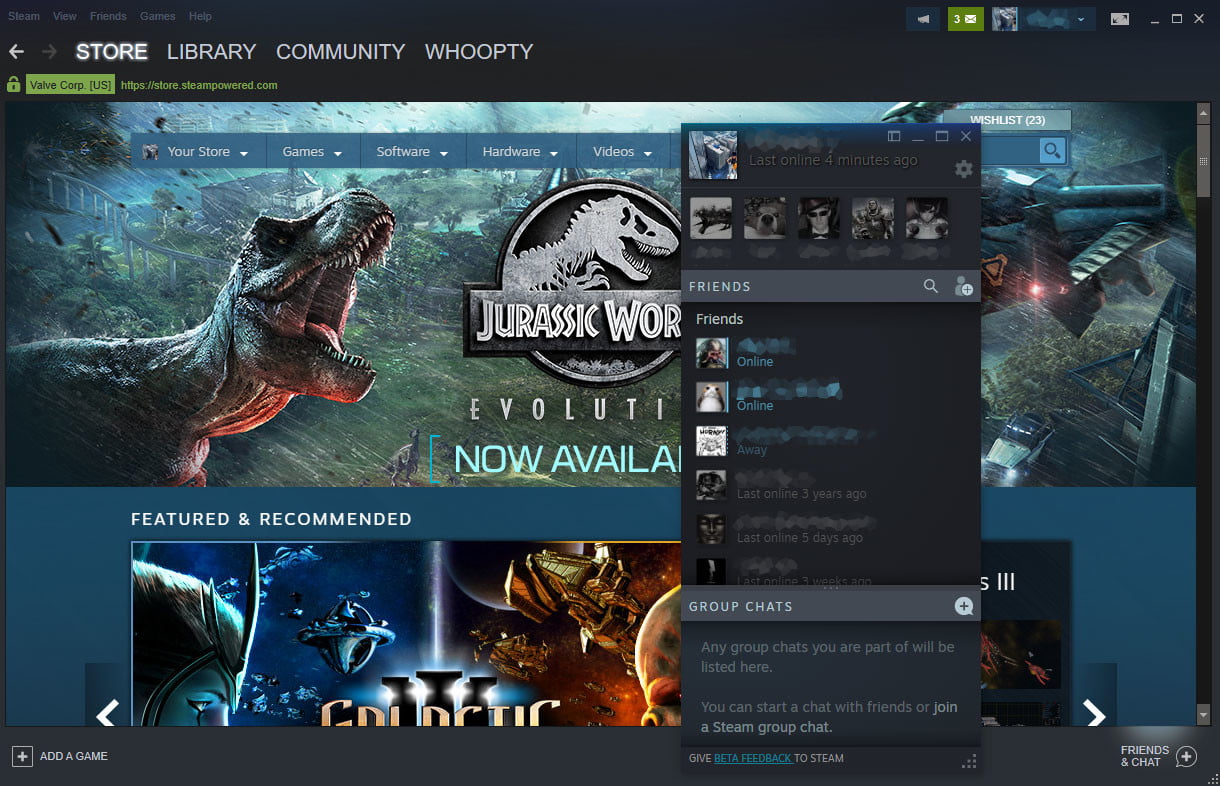Collapse the Group Chats section header
The height and width of the screenshot is (786, 1220).
tap(740, 606)
